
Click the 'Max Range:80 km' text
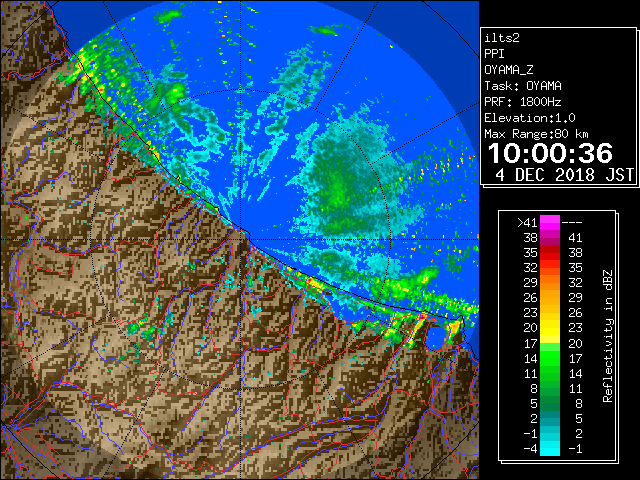tap(536, 134)
